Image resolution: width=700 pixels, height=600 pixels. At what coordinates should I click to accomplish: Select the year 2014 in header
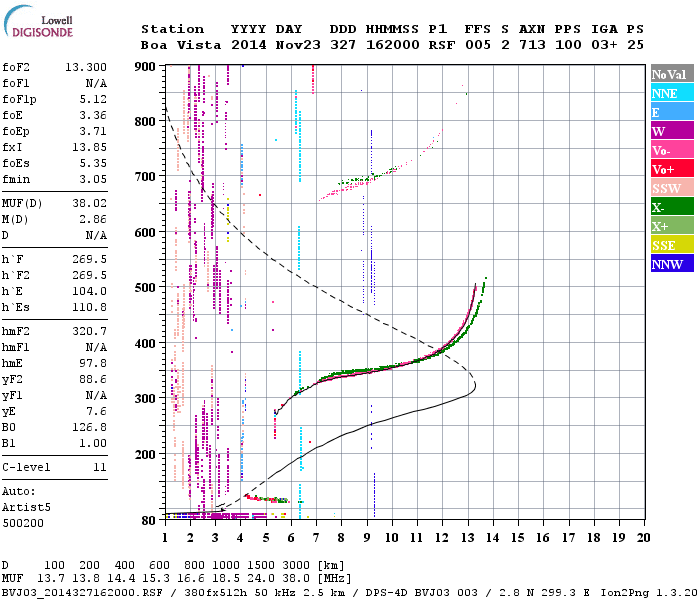pos(249,45)
